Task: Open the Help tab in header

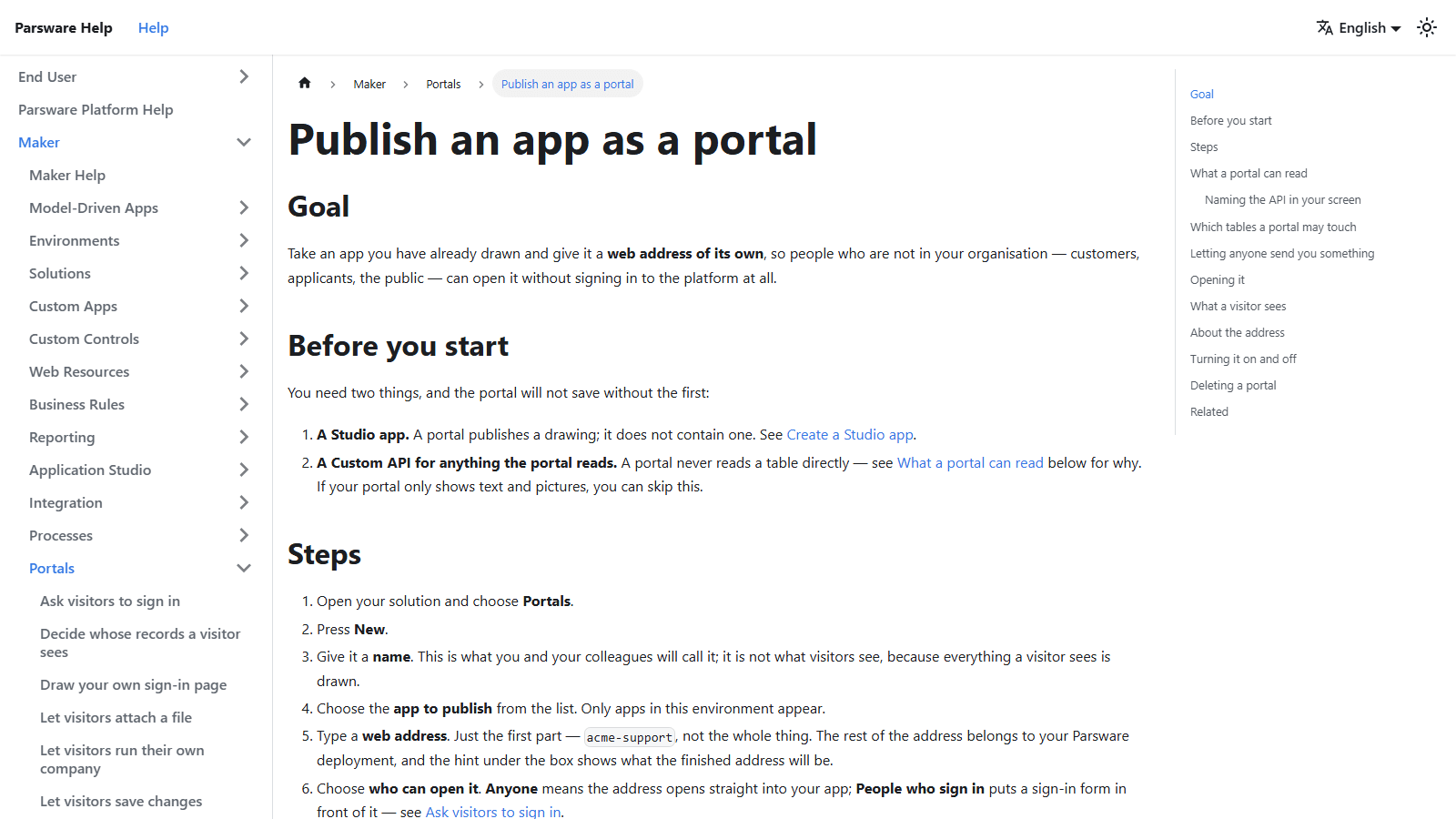Action: point(153,27)
